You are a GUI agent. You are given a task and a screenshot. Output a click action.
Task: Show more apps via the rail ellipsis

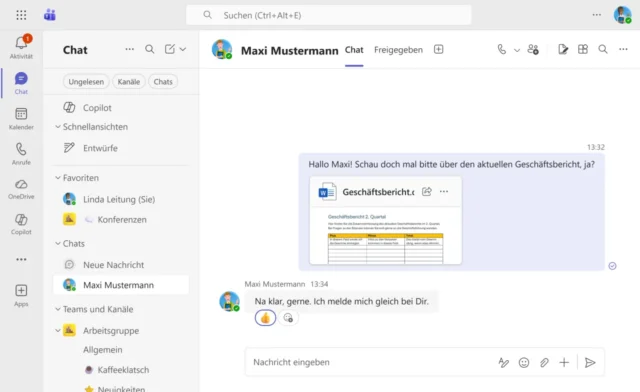[21, 259]
